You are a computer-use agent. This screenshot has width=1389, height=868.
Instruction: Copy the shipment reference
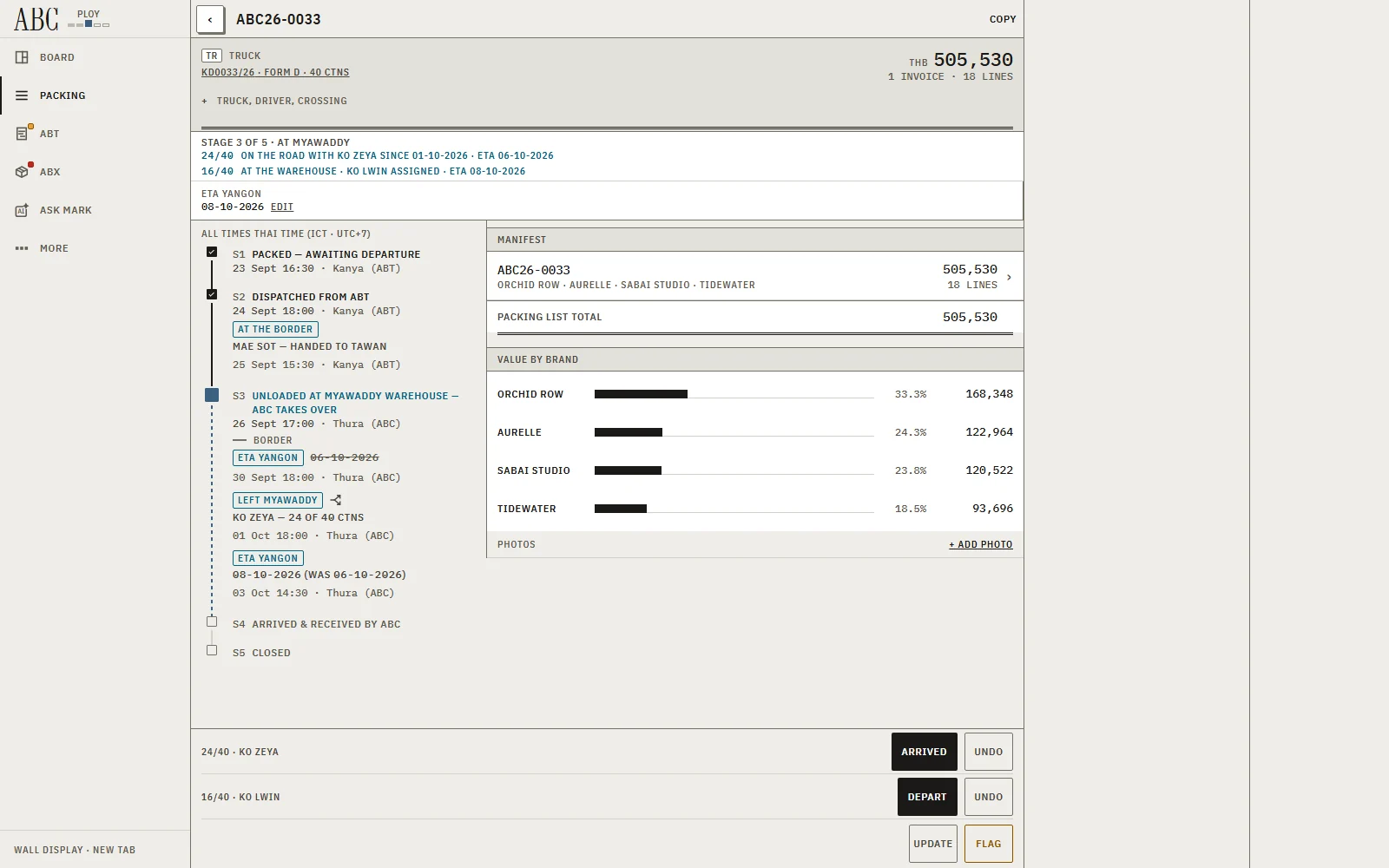[x=1003, y=19]
